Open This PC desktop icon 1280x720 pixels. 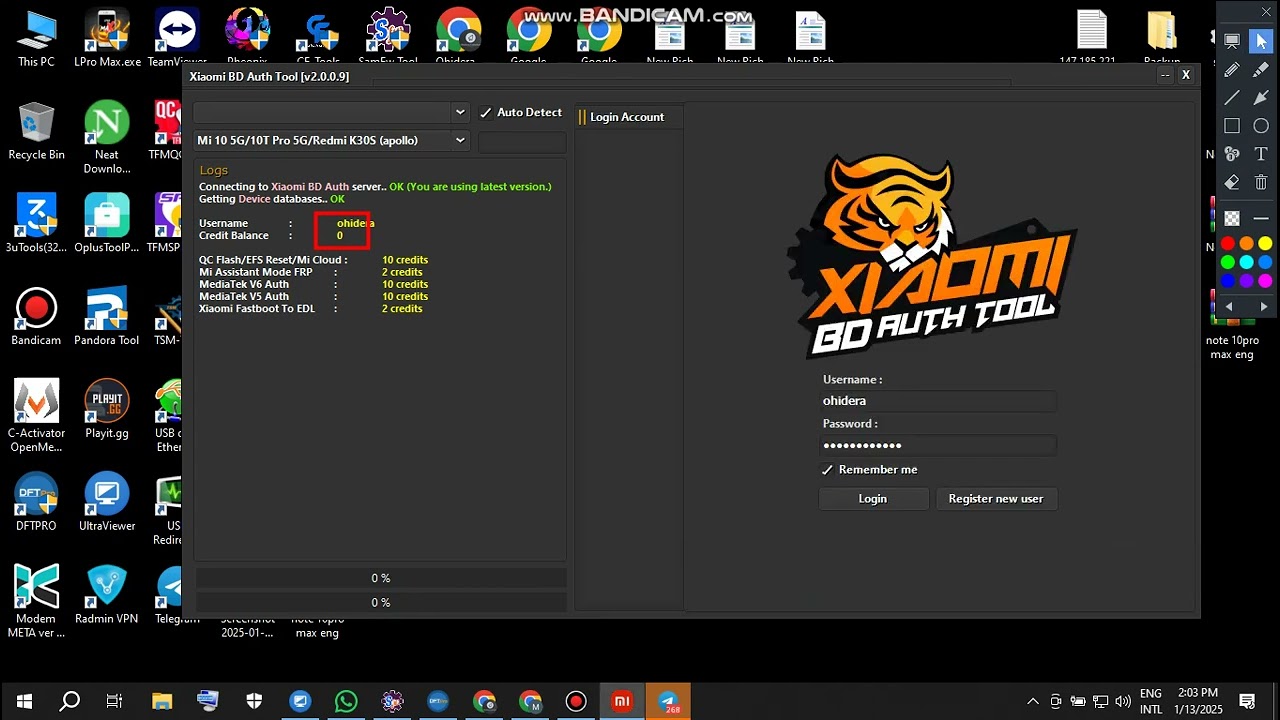pyautogui.click(x=36, y=38)
